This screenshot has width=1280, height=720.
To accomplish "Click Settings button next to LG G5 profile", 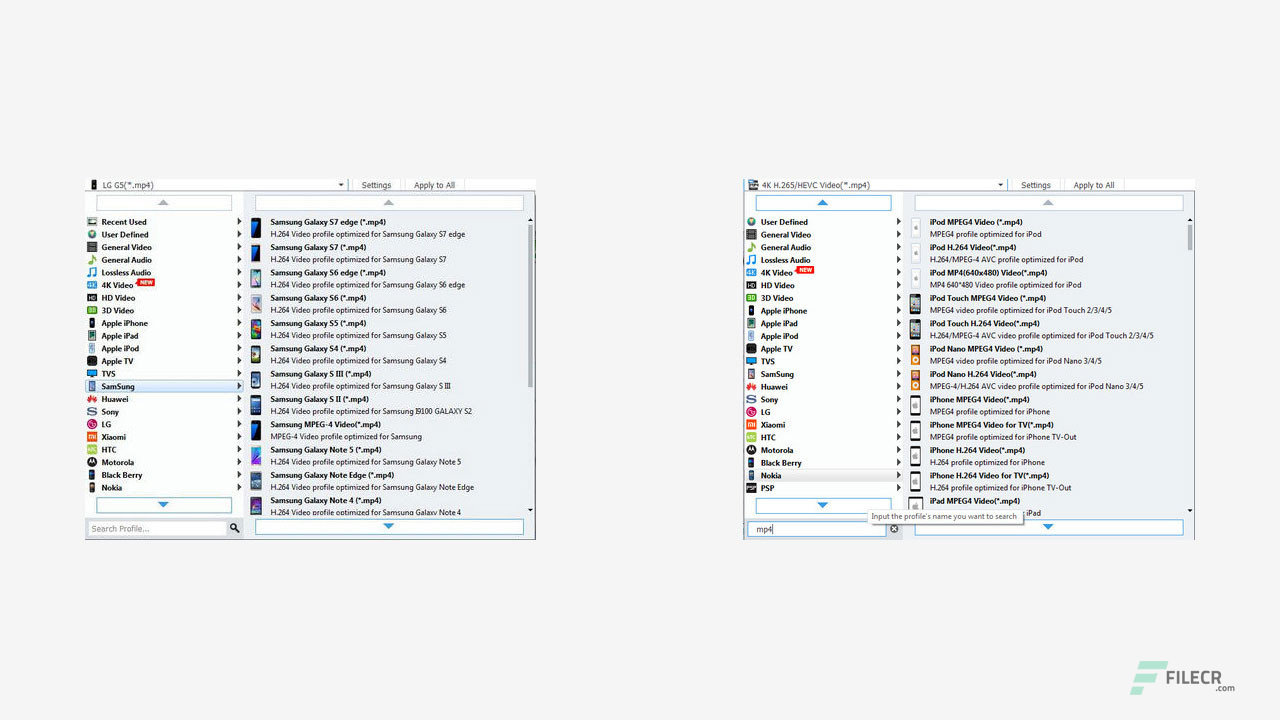I will pos(376,185).
